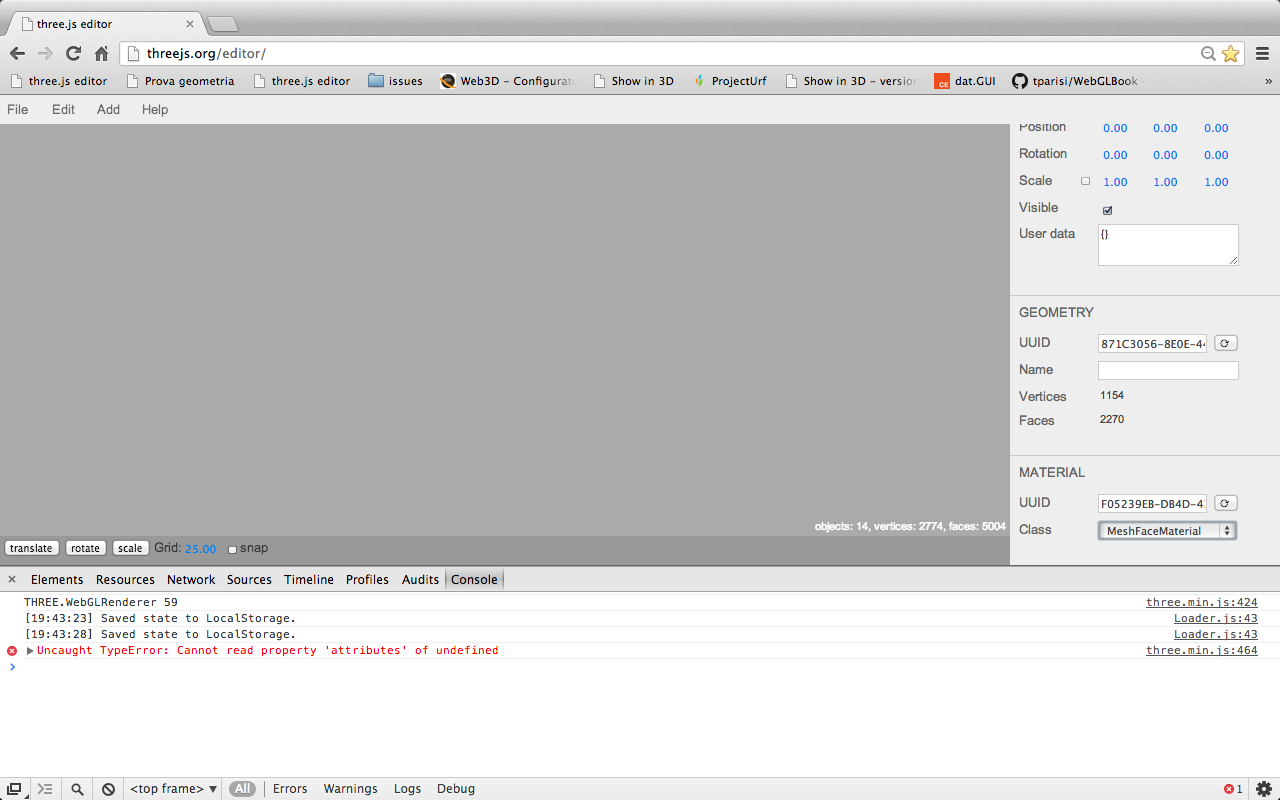
Task: Switch to the Sources tab
Action: pos(249,579)
